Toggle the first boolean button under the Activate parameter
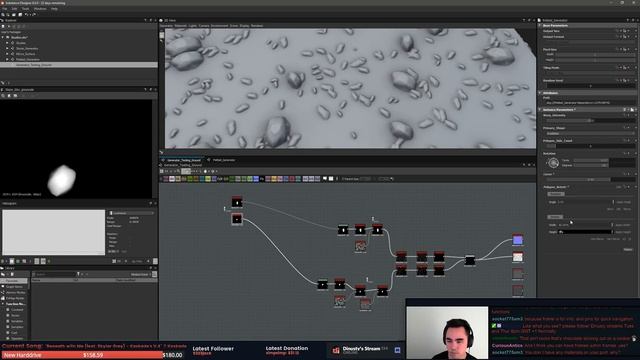Image resolution: width=640 pixels, height=360 pixels. 556,194
